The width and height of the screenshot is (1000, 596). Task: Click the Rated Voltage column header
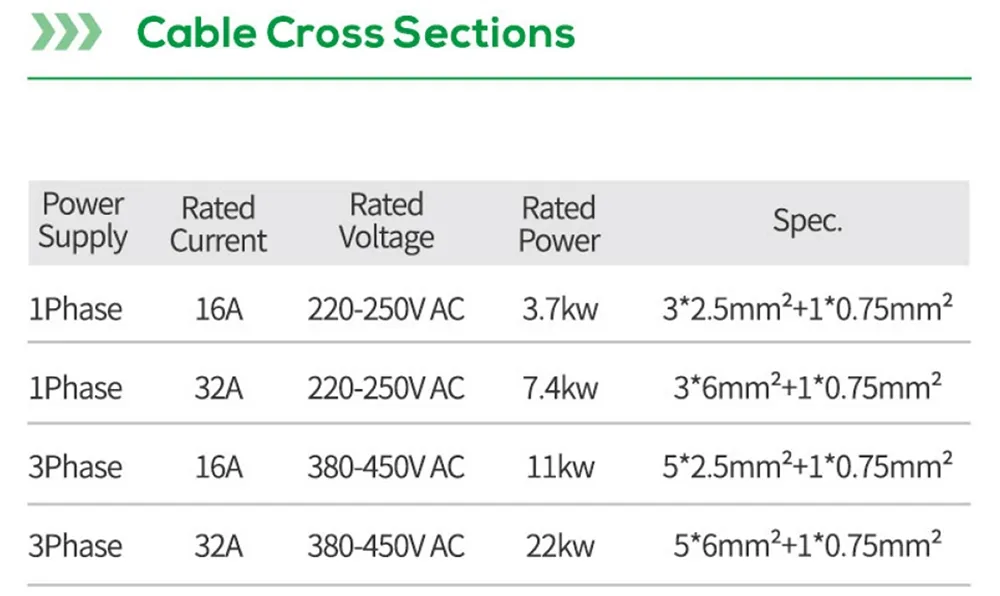[x=386, y=221]
